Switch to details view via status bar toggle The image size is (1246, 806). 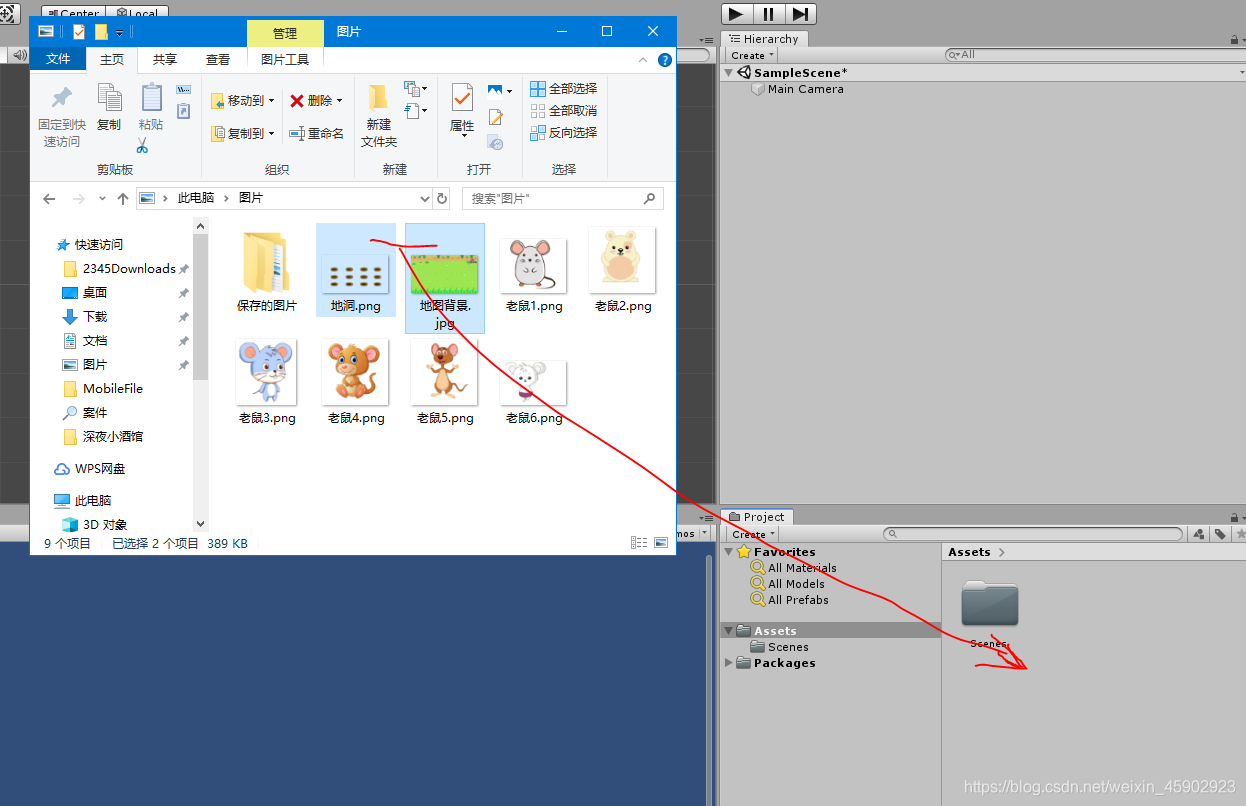(639, 542)
